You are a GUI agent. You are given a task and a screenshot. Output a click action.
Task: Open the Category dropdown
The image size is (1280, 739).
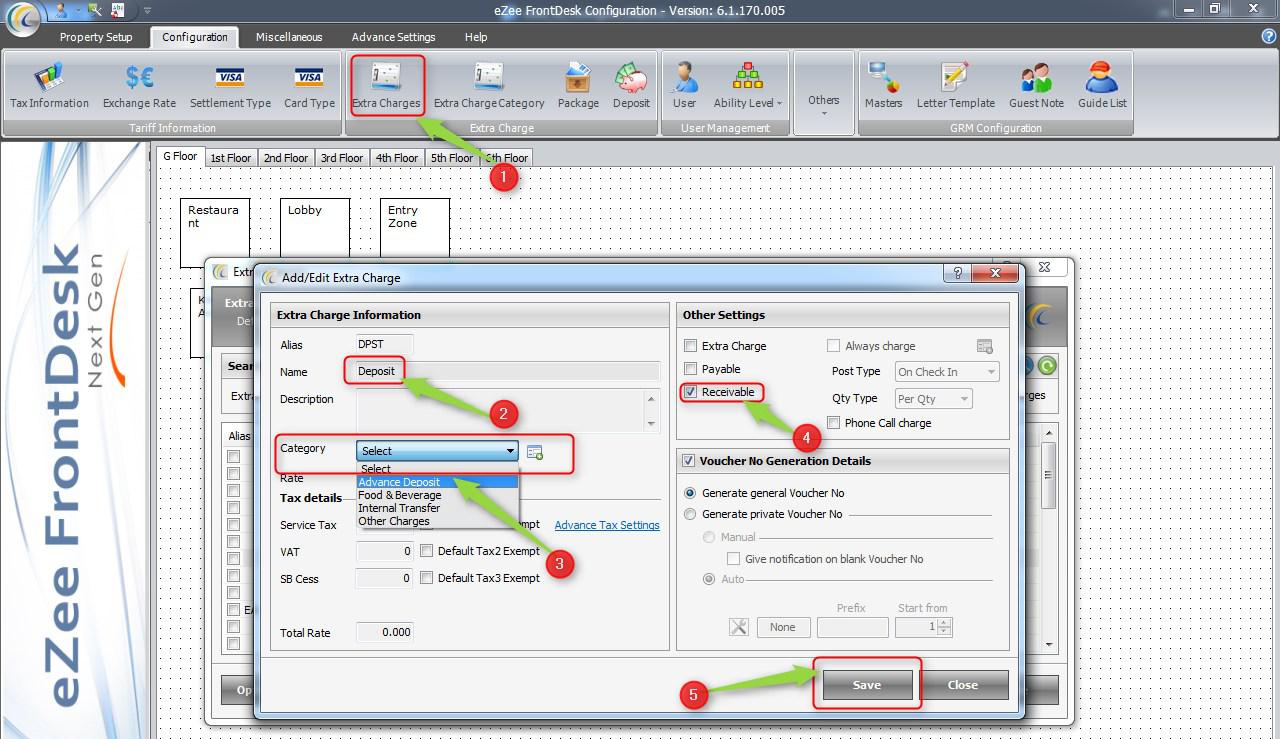coord(438,451)
